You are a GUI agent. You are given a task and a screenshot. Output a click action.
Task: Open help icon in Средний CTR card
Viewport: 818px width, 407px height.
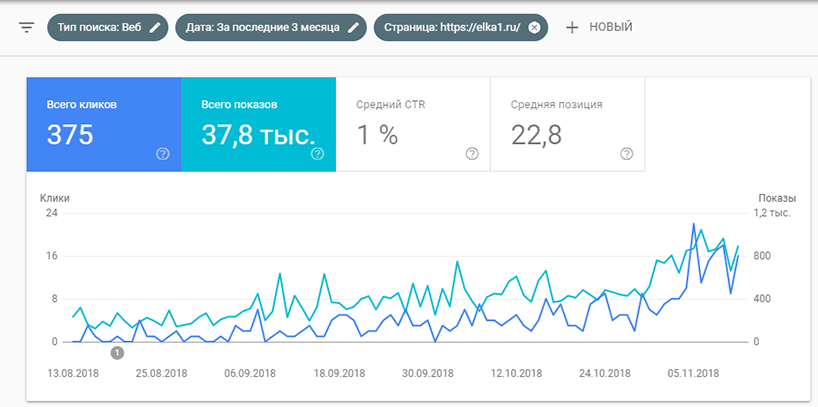472,154
